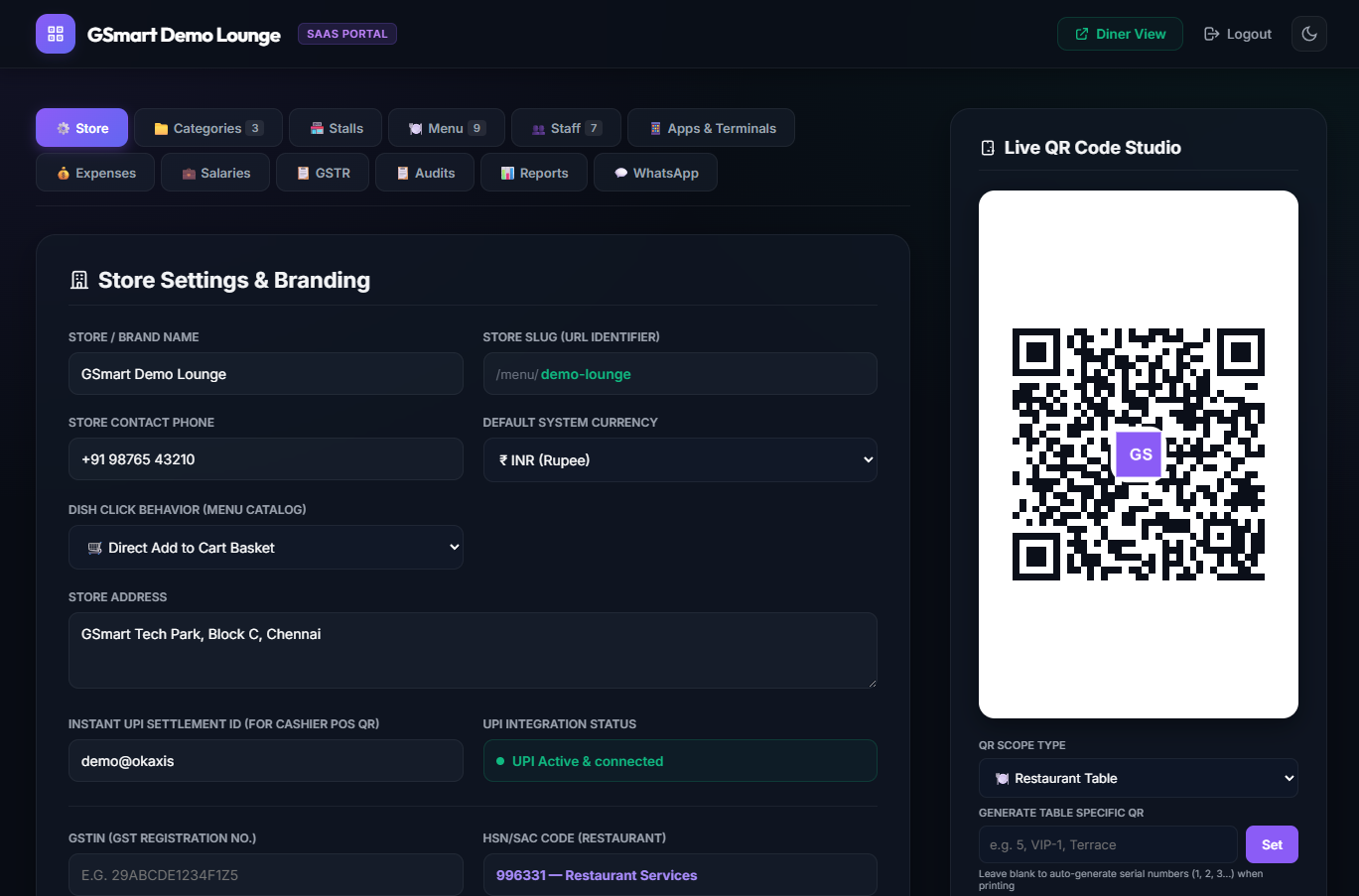Click the Live QR Code Studio heading
The height and width of the screenshot is (896, 1359).
click(1092, 148)
